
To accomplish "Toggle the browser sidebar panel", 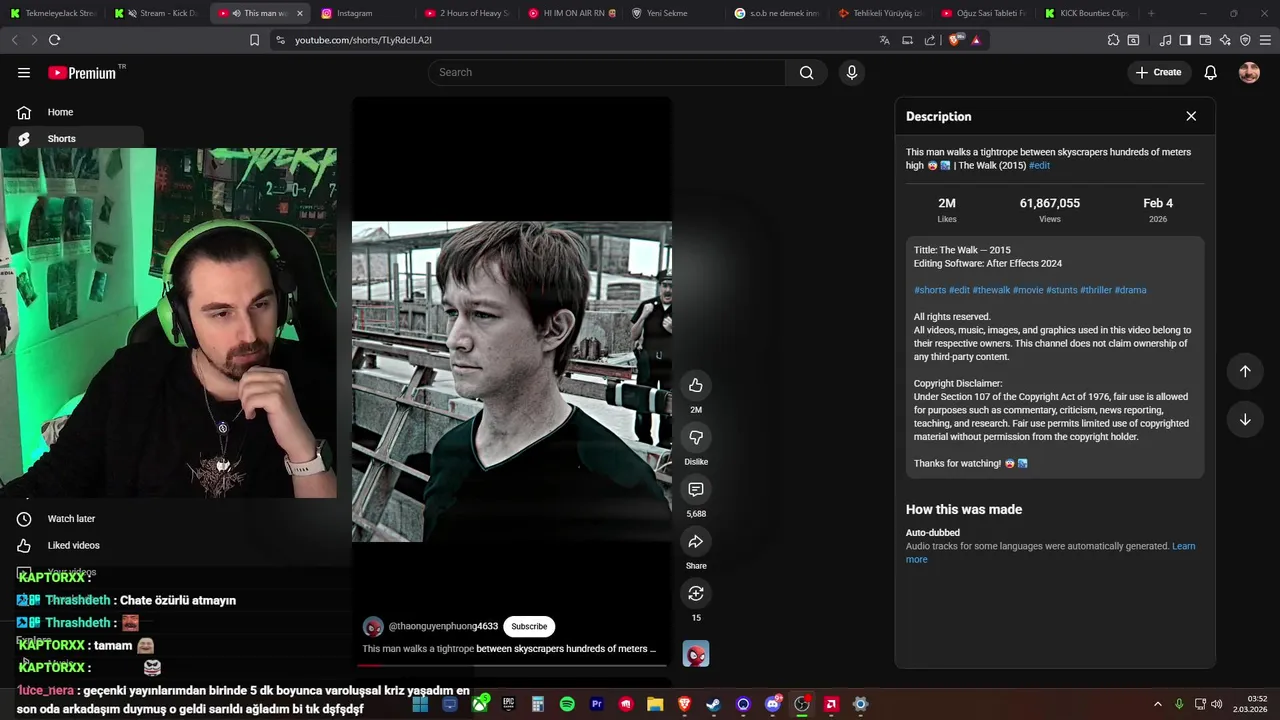I will pos(1185,40).
